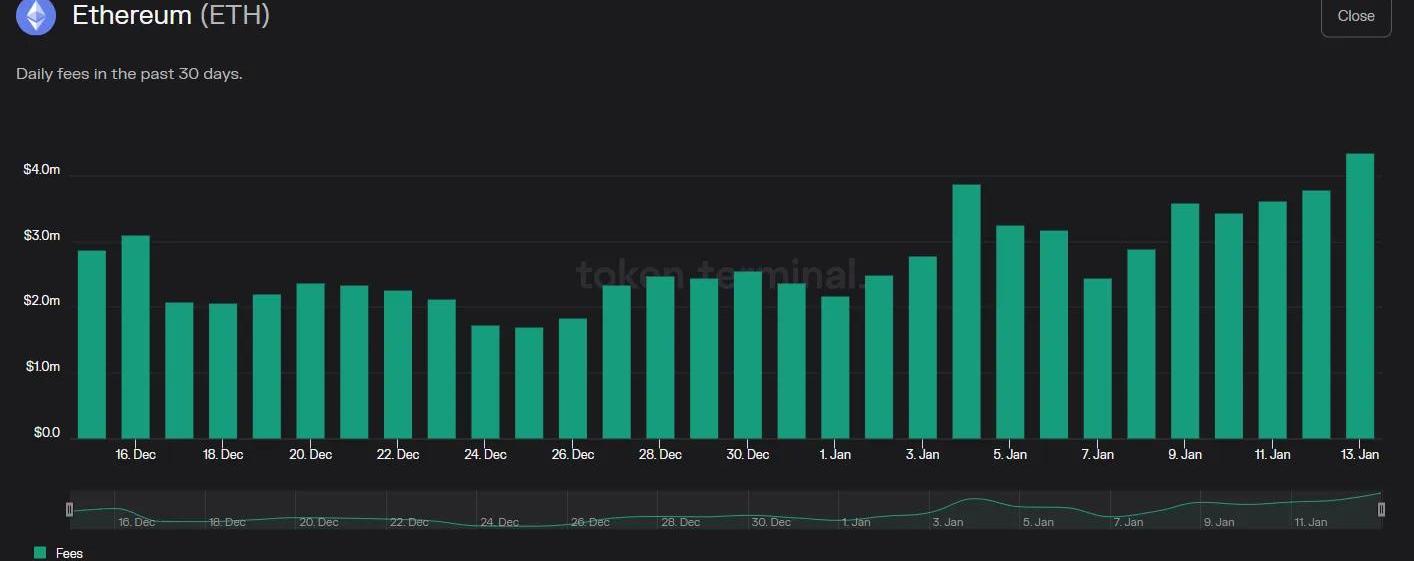
Task: Toggle the Fees legend series
Action: tap(69, 553)
